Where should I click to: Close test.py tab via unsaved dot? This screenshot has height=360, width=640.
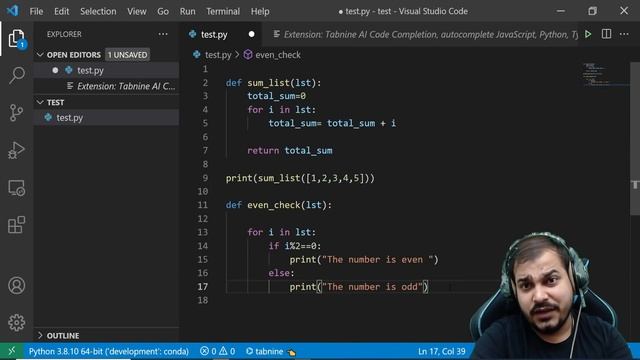pyautogui.click(x=251, y=34)
